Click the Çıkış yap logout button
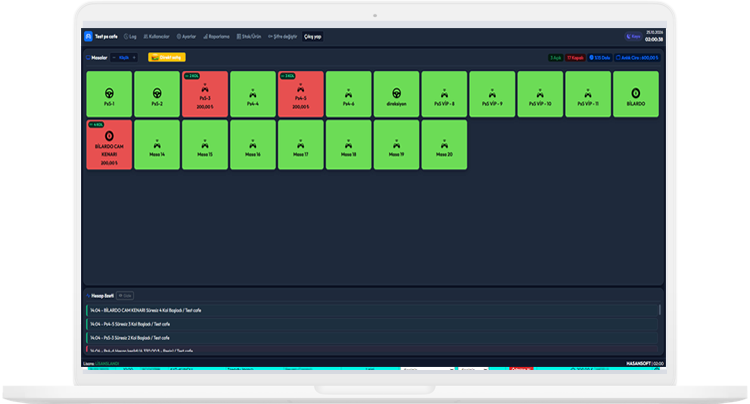 (x=312, y=36)
